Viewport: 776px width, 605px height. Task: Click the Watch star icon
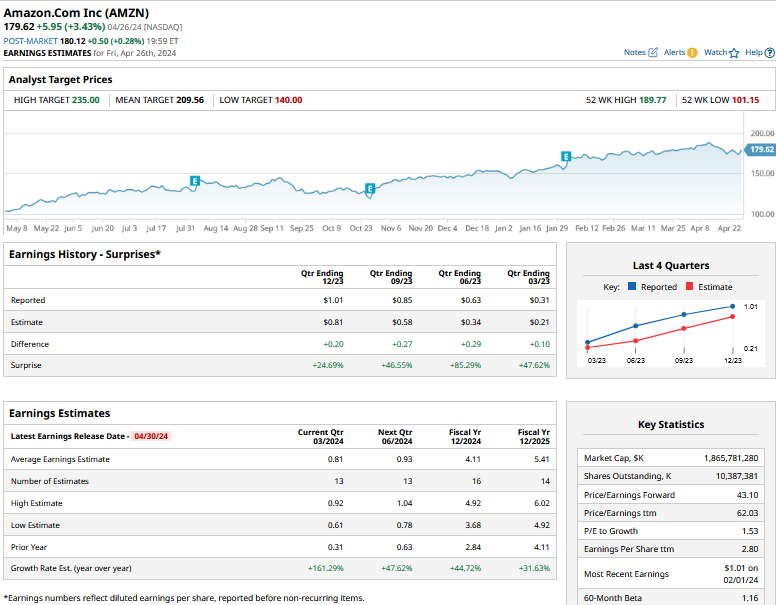734,53
